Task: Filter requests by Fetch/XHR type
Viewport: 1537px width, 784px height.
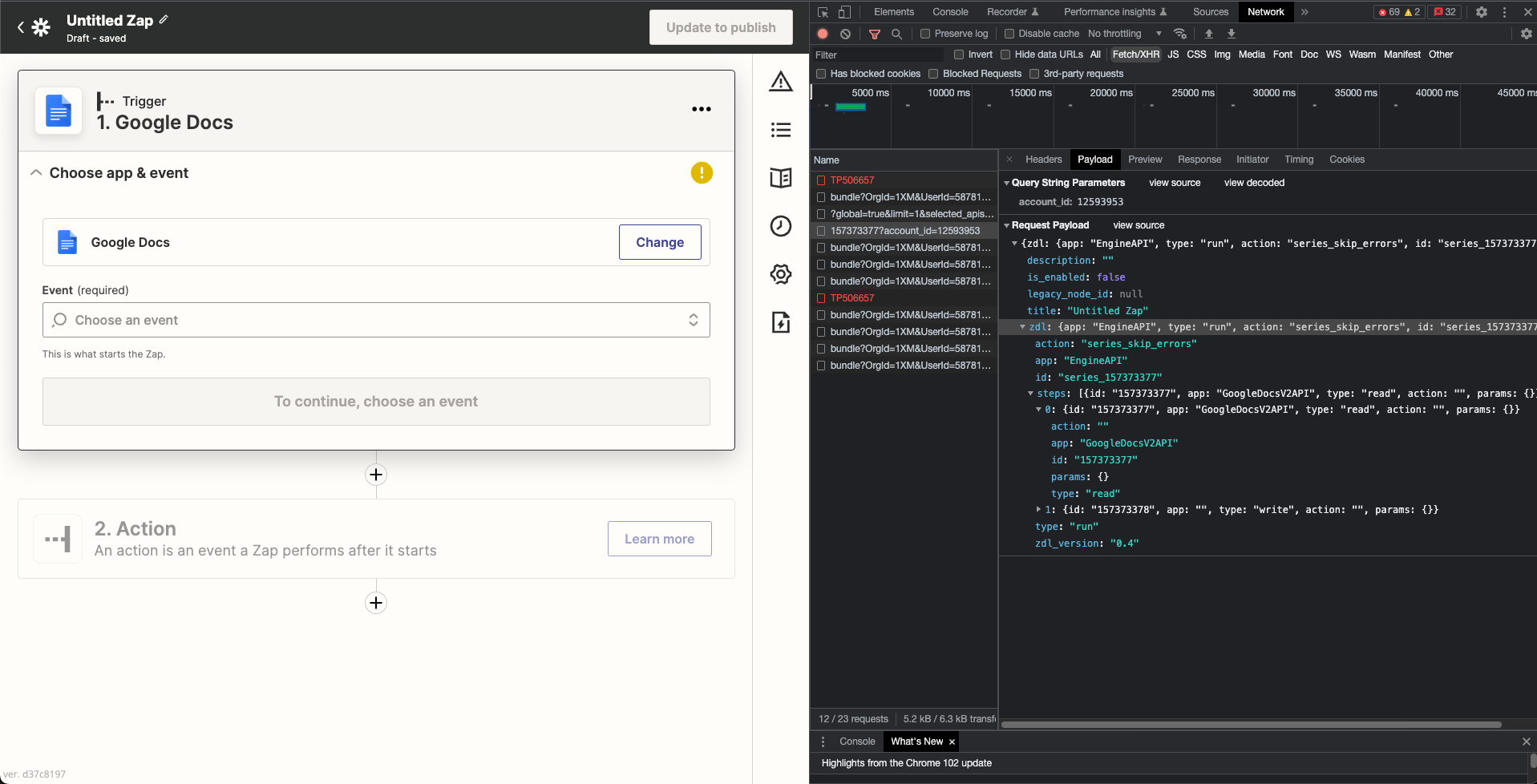Action: [1136, 55]
